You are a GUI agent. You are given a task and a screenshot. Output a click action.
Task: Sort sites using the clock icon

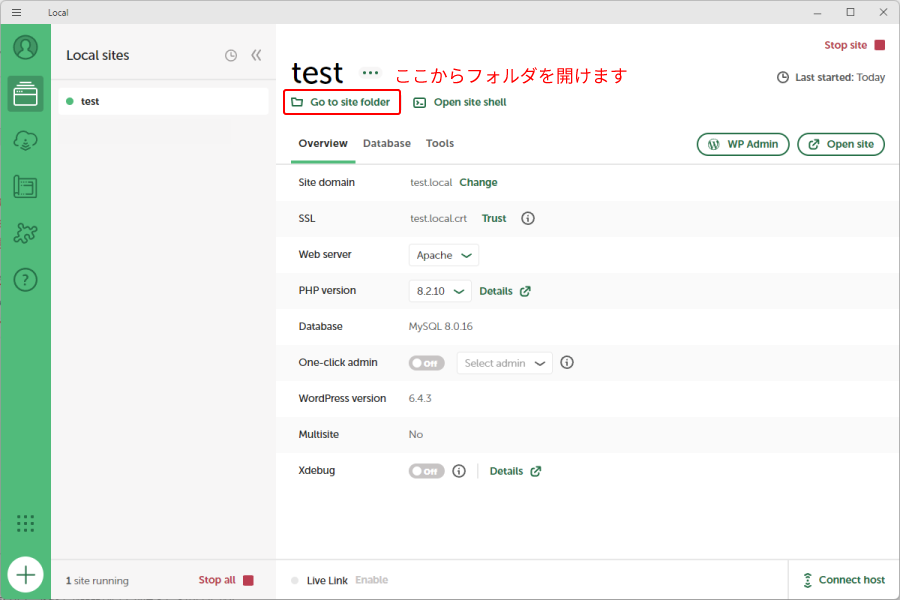click(x=231, y=55)
